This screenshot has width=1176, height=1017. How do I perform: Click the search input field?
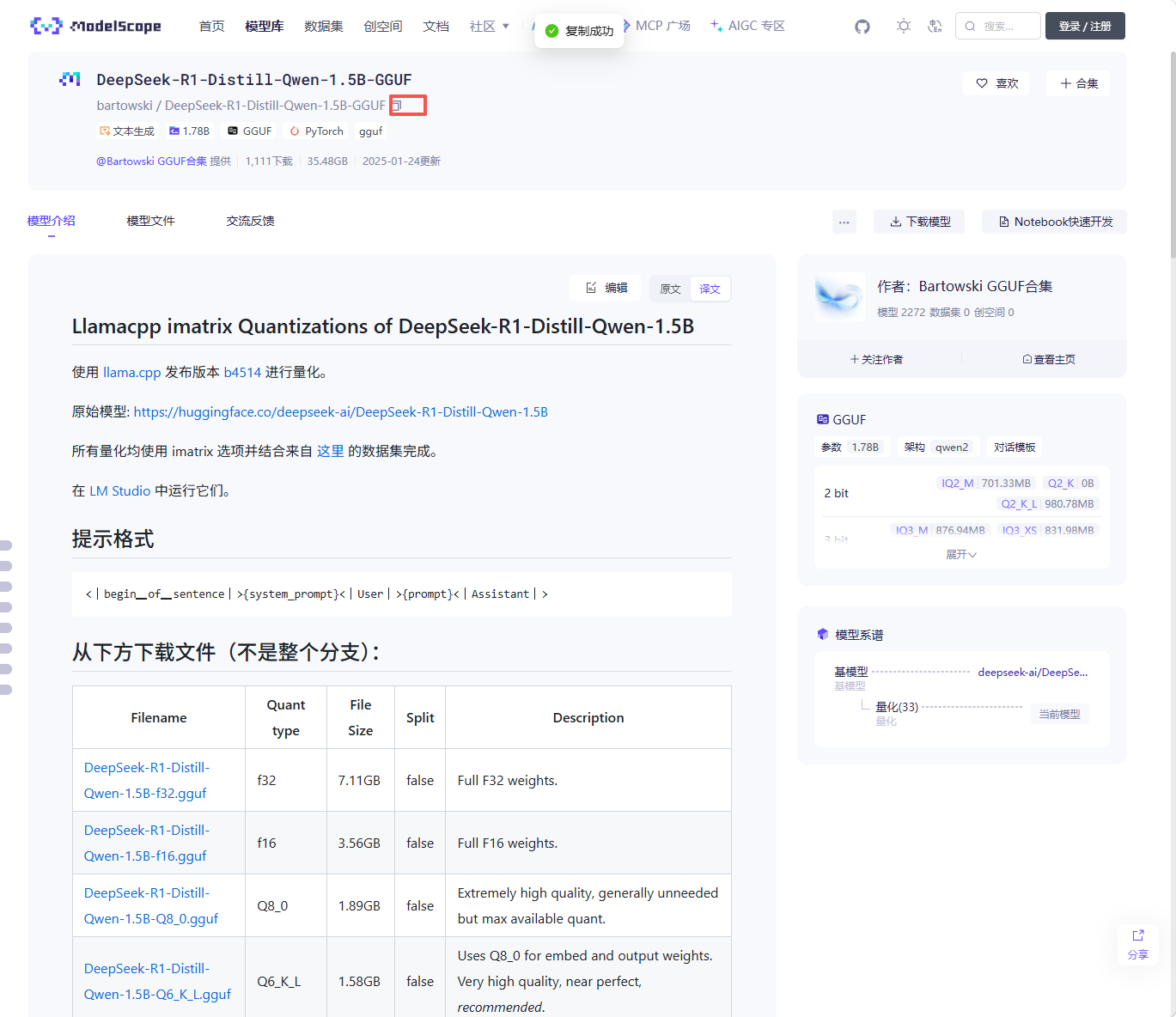[x=998, y=26]
